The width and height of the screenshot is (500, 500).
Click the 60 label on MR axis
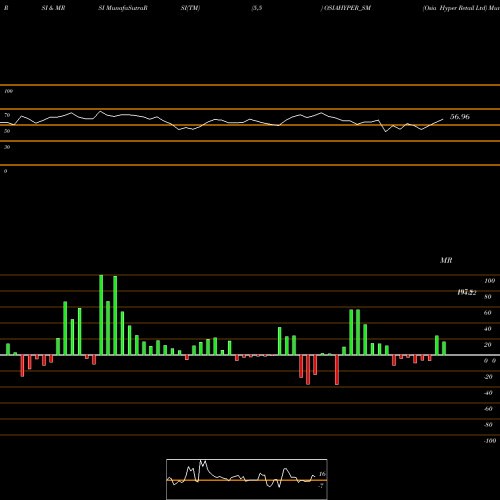[488, 313]
